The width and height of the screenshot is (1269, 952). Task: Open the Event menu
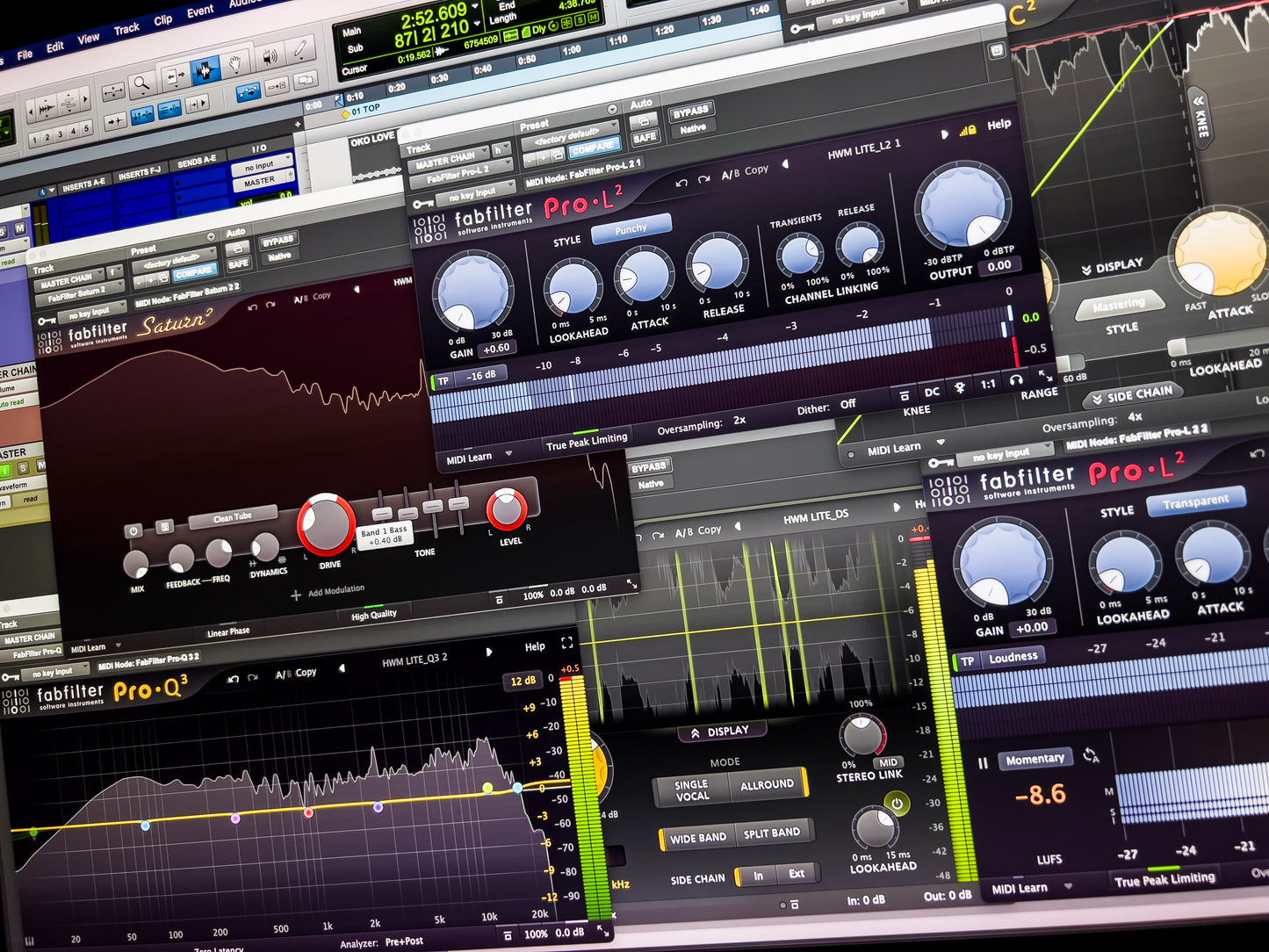(200, 11)
